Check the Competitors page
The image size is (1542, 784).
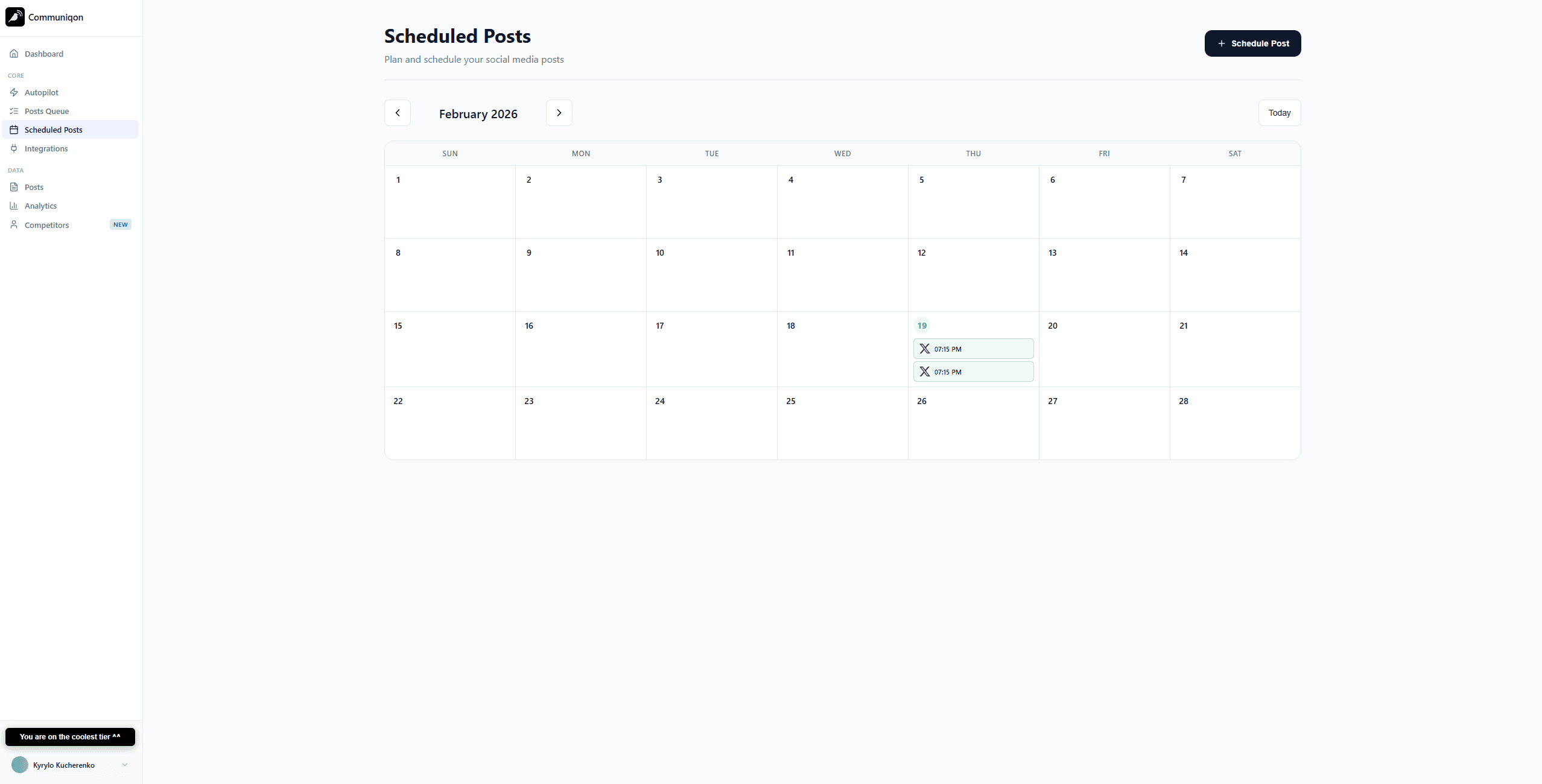(x=46, y=225)
